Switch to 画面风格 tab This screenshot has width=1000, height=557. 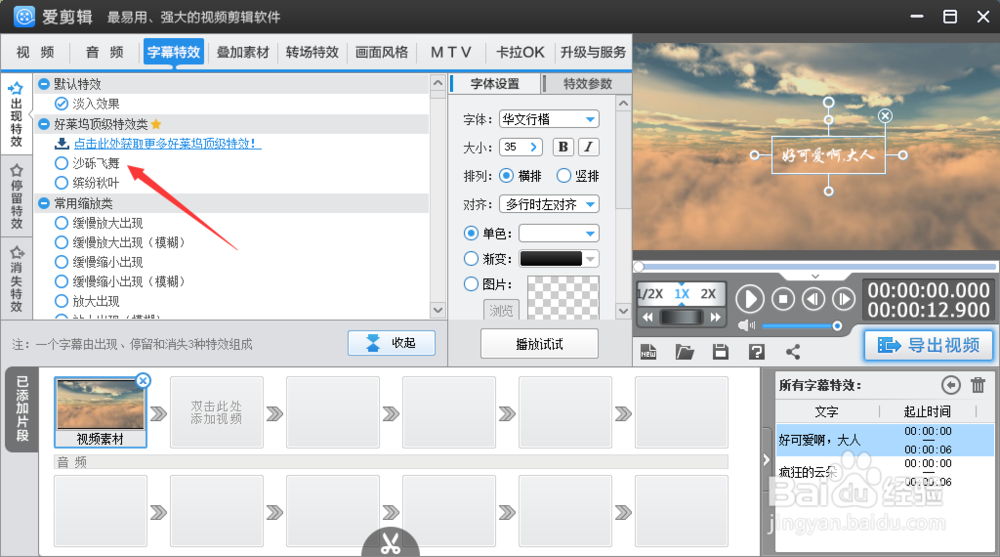pos(381,52)
